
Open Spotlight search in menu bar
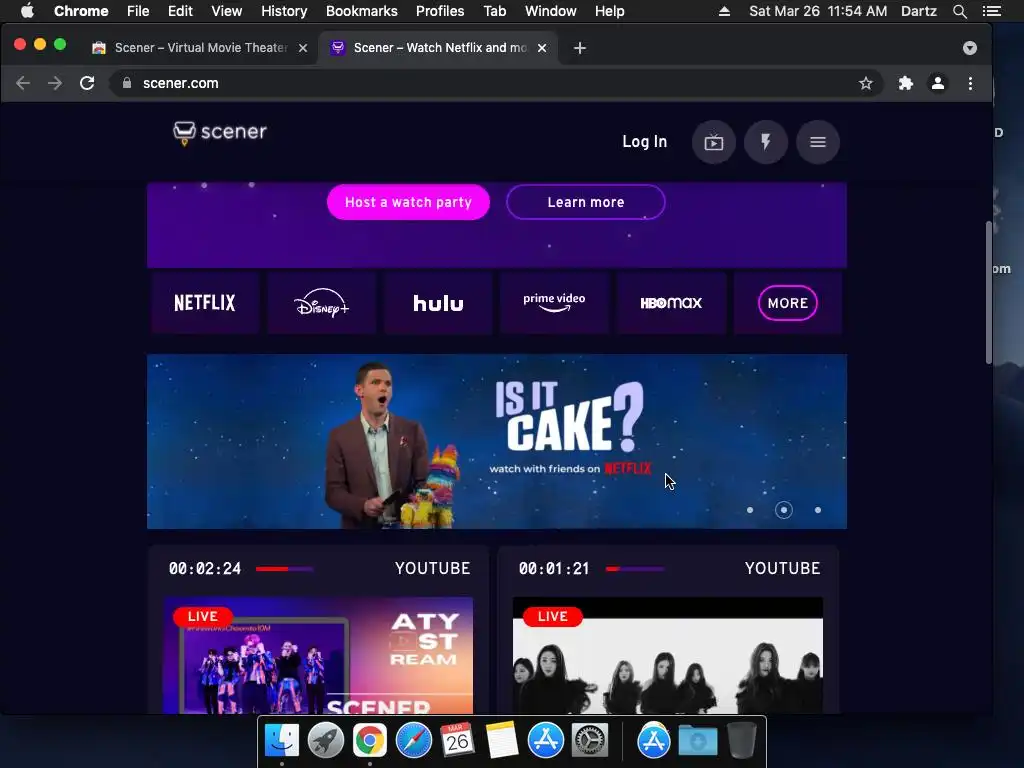[x=959, y=11]
